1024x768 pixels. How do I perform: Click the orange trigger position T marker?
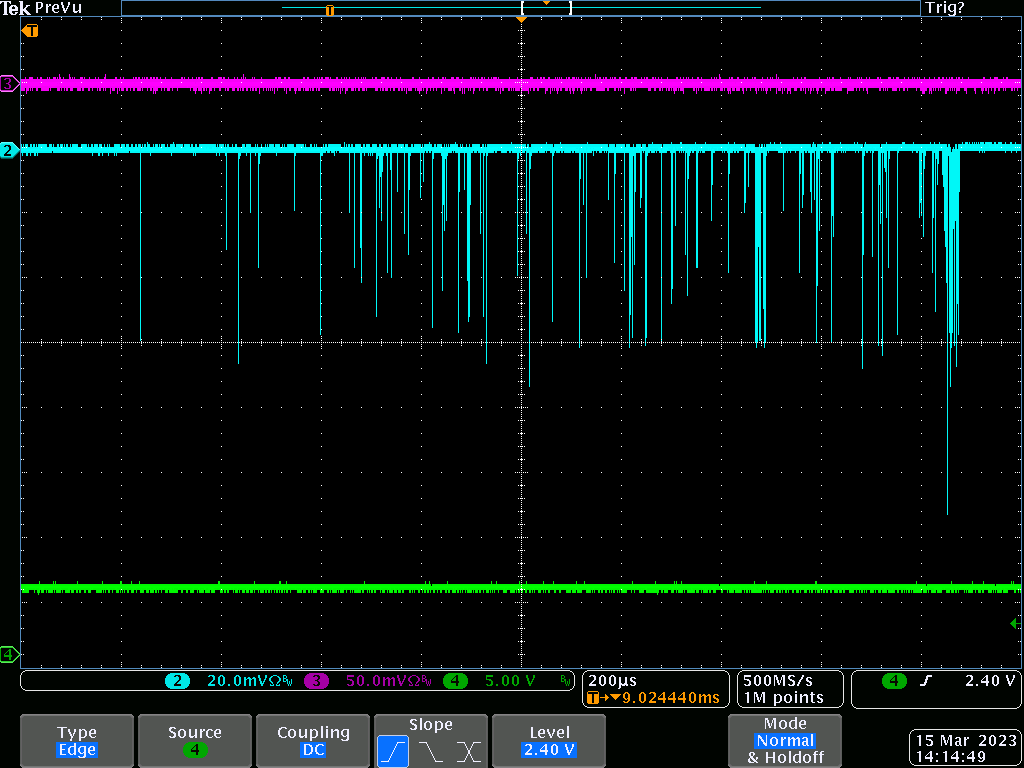click(x=31, y=31)
